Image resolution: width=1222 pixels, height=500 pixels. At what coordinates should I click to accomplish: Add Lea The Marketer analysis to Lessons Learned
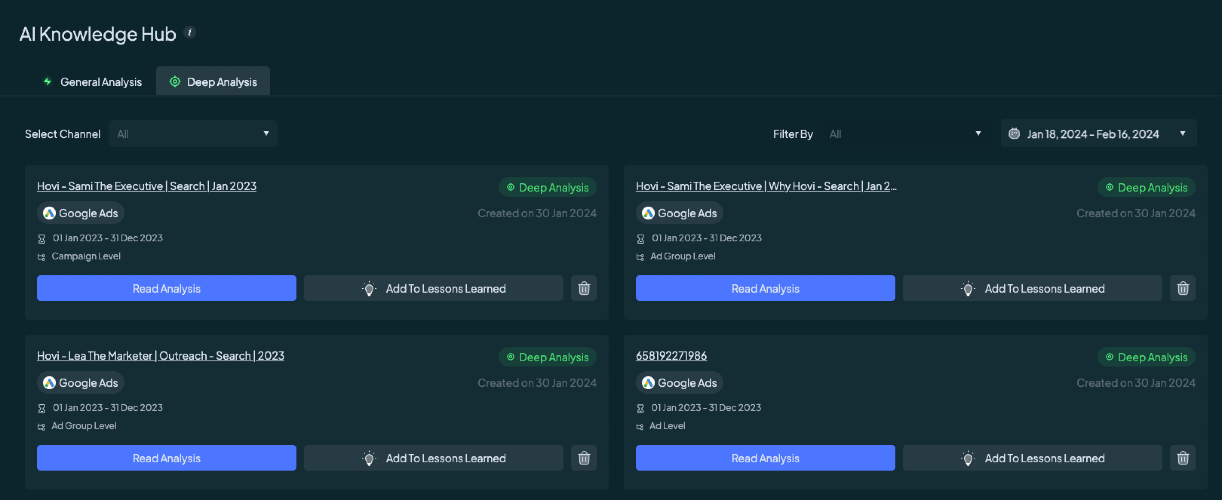coord(434,458)
